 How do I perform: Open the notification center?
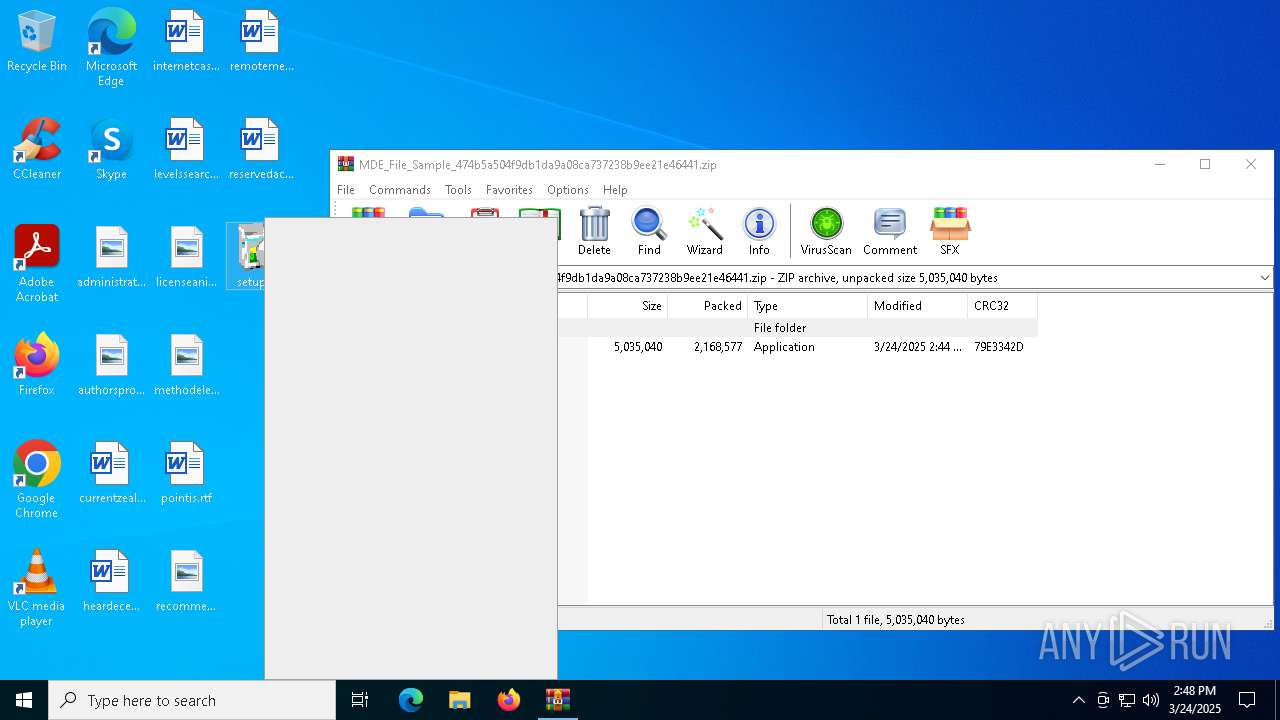[1247, 700]
